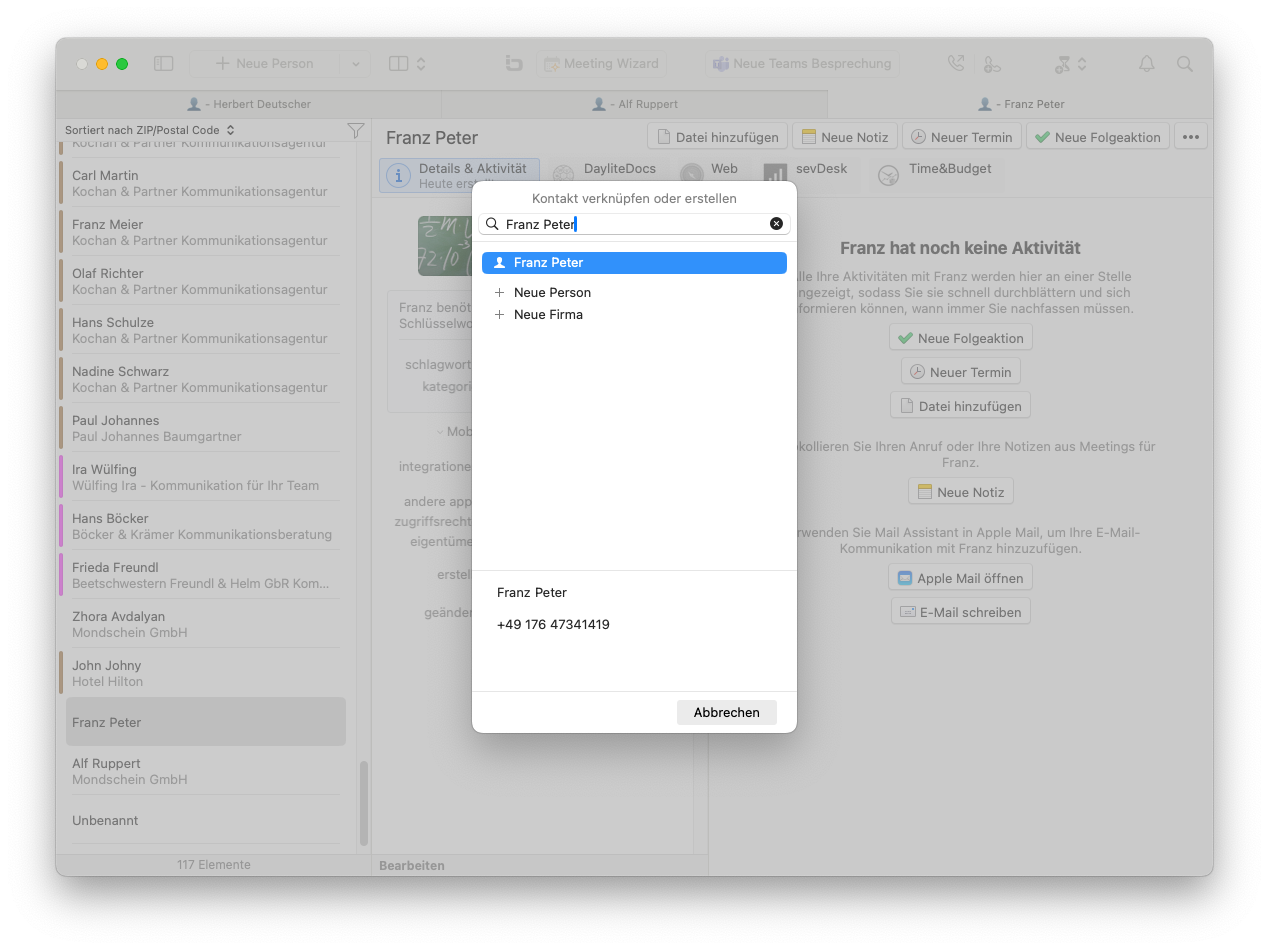Image resolution: width=1269 pixels, height=950 pixels.
Task: Click Abbrechen to cancel the dialog
Action: 727,713
